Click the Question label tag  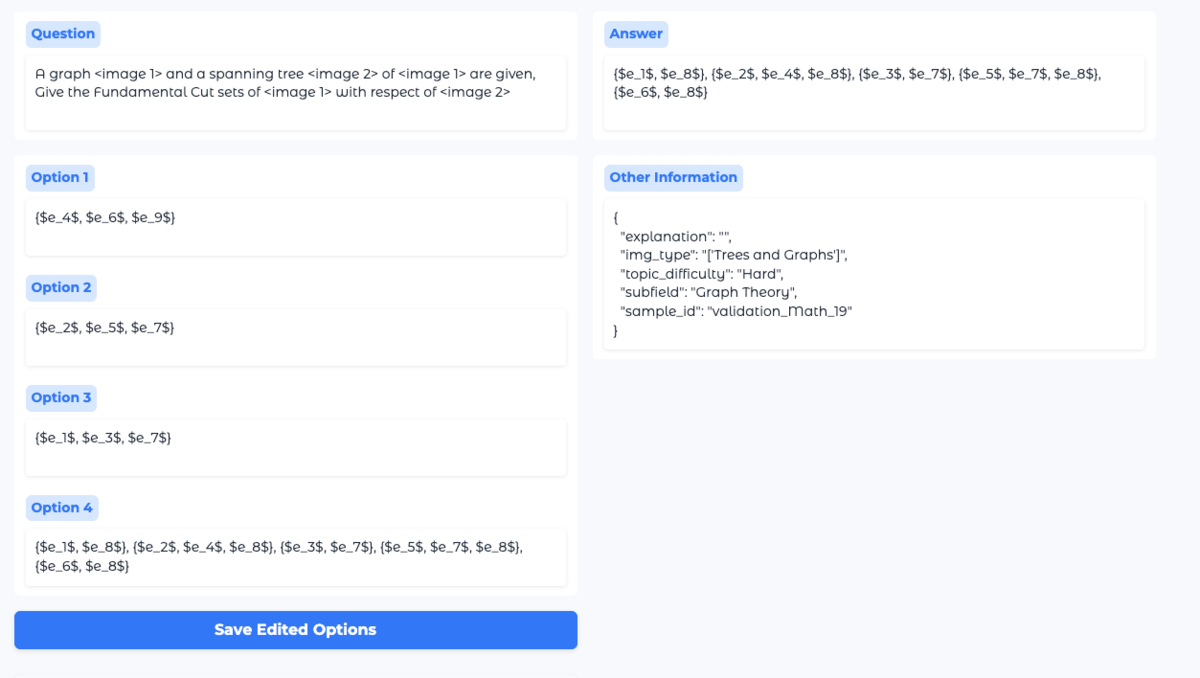pyautogui.click(x=63, y=34)
